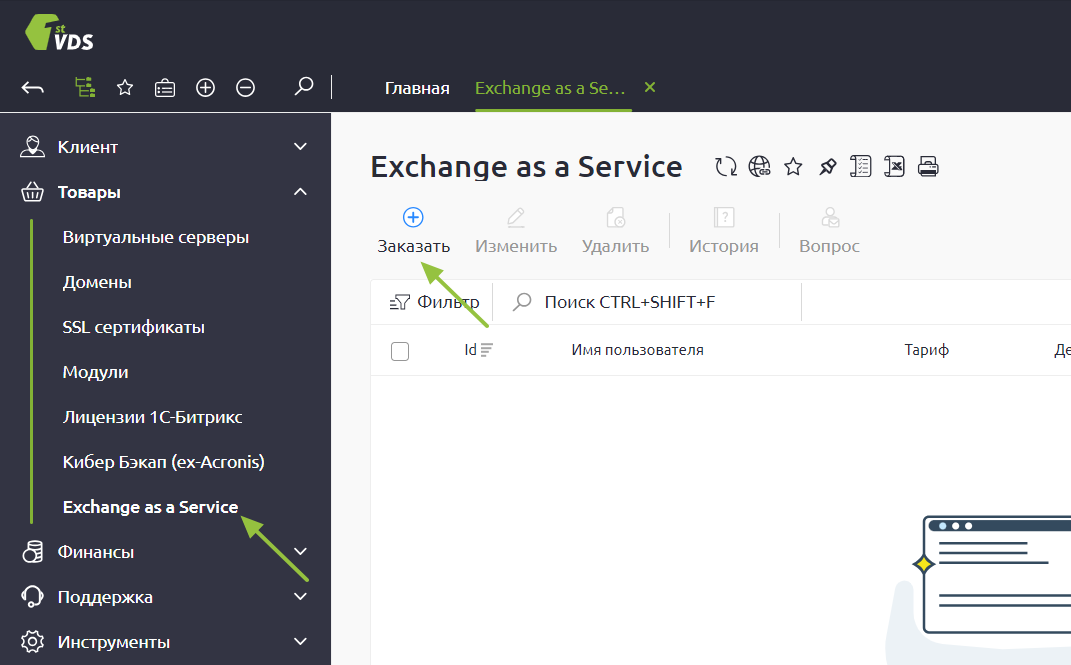Open Домены in sidebar
The height and width of the screenshot is (665, 1071).
pos(97,282)
